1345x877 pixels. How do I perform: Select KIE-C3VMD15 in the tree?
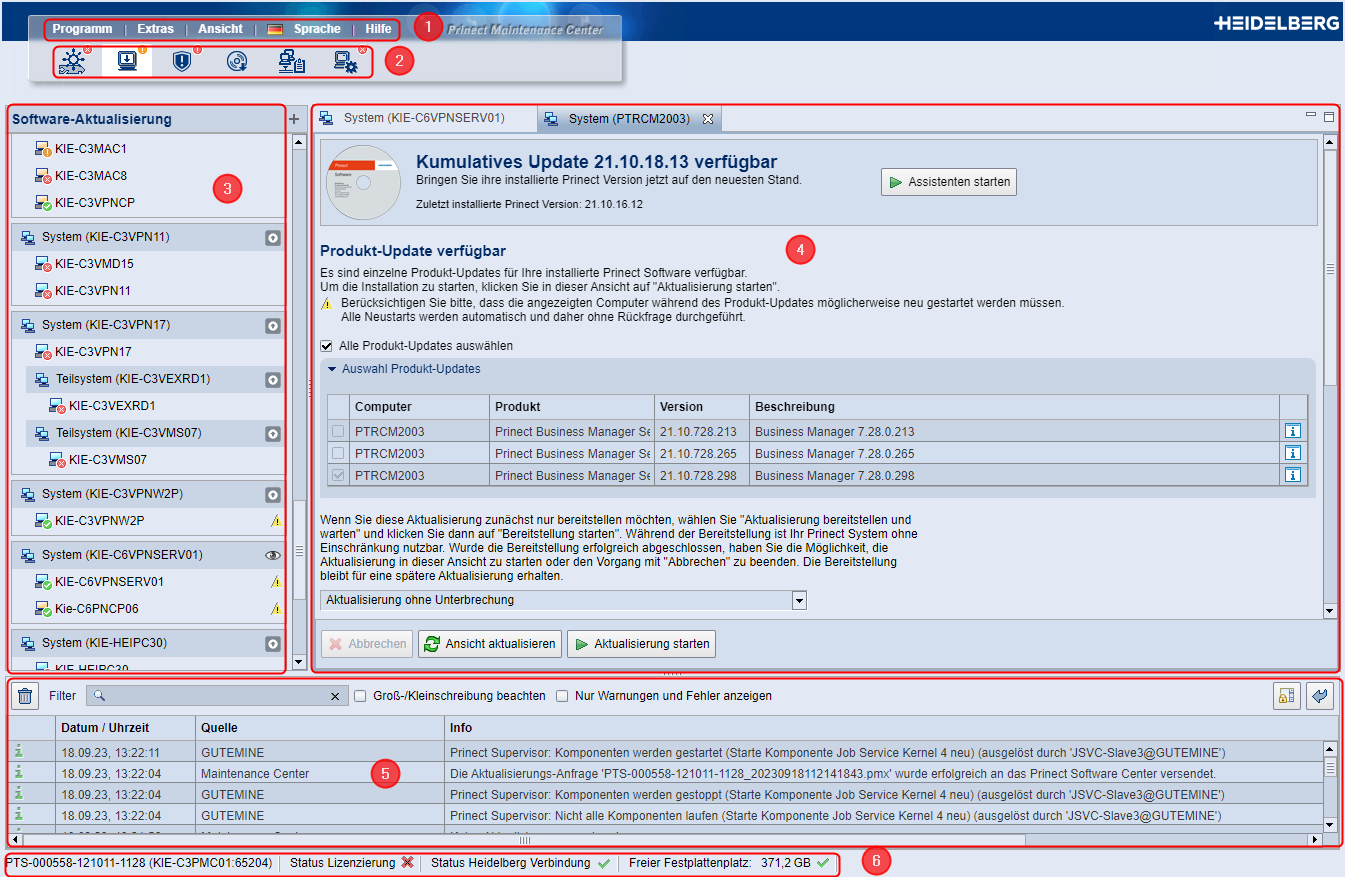click(94, 264)
